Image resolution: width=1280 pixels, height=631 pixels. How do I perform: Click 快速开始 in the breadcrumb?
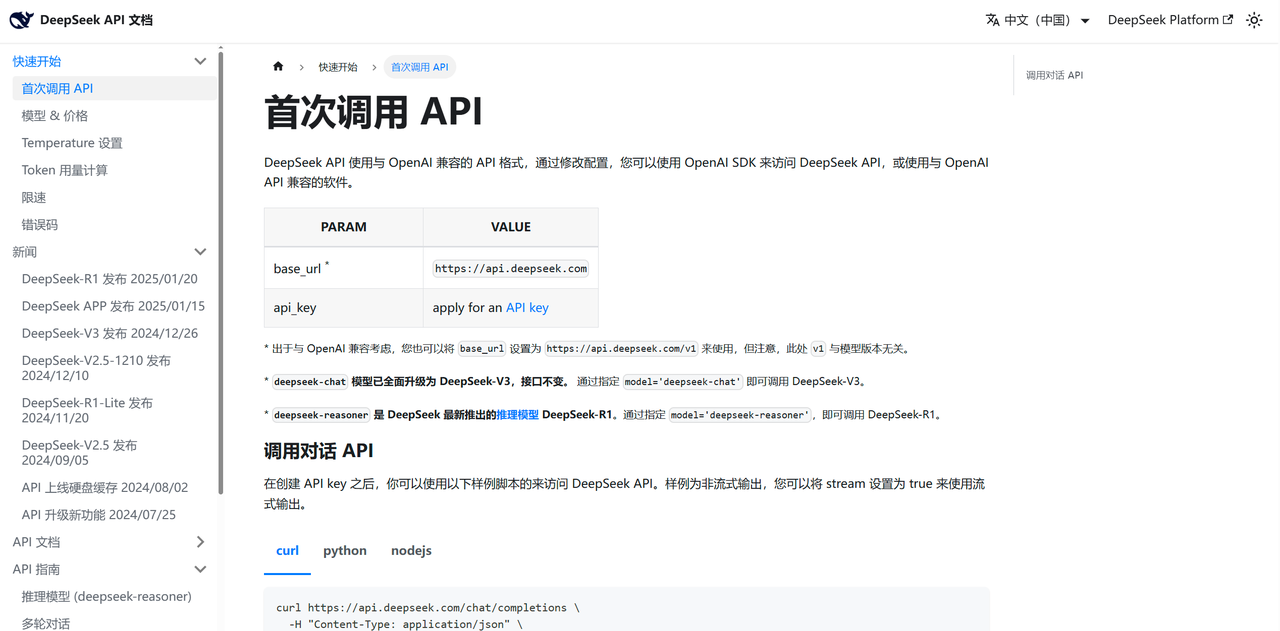click(x=338, y=67)
